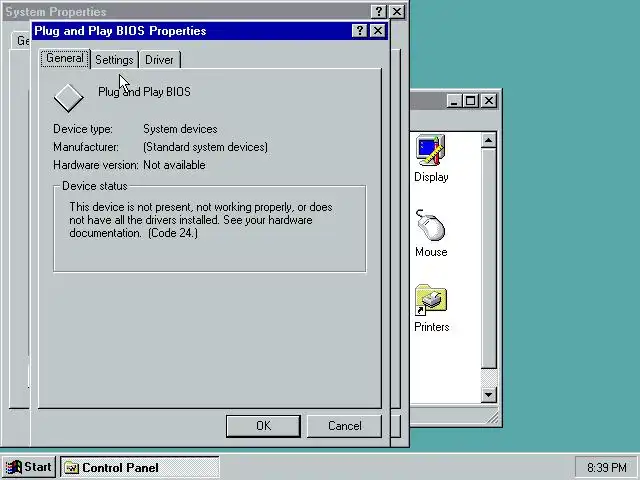The height and width of the screenshot is (480, 640).
Task: Click the Control Panel vertical scroll thumb
Action: (489, 258)
